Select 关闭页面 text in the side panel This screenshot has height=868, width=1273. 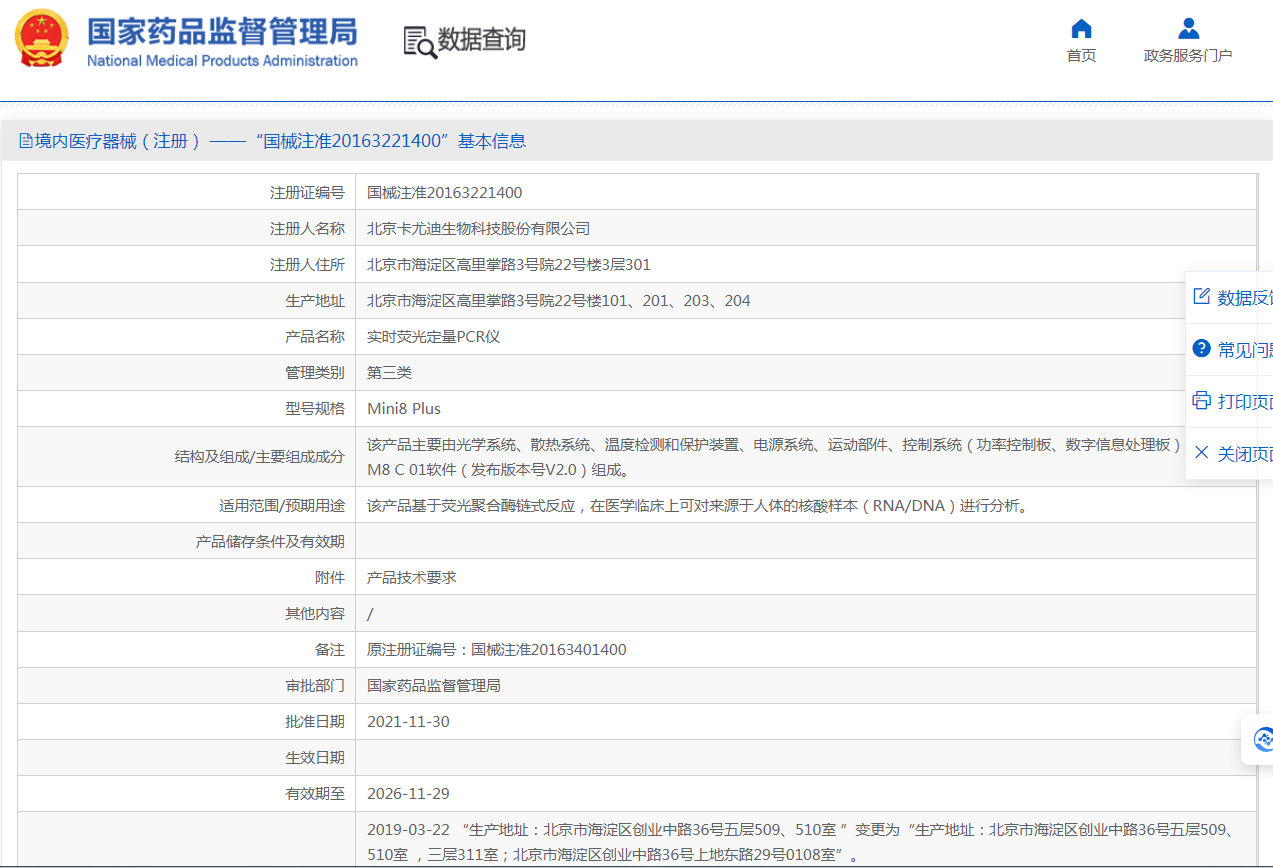1244,454
